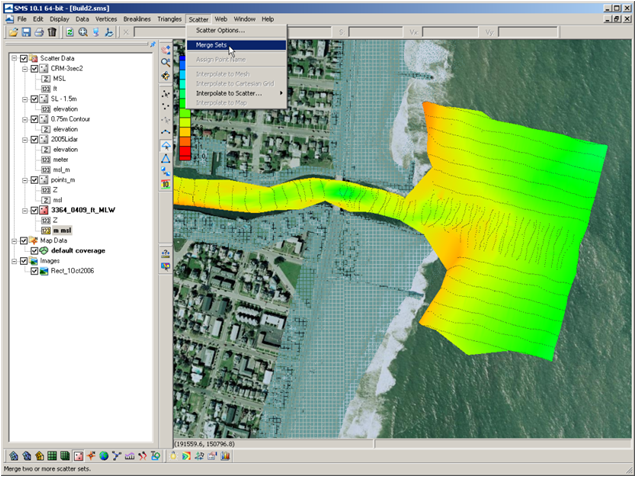Click the red swatch in the contour legend

click(x=185, y=153)
